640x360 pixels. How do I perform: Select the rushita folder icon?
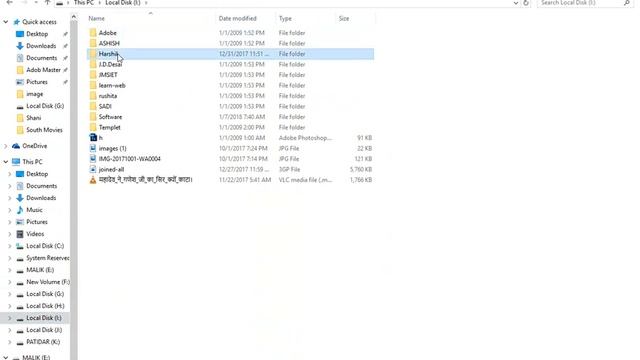[93, 96]
